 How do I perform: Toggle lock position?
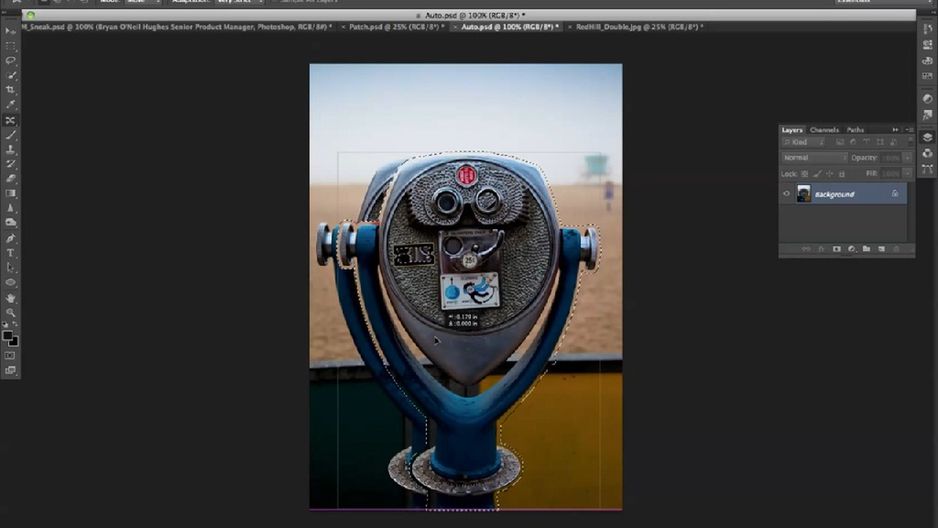click(x=829, y=174)
